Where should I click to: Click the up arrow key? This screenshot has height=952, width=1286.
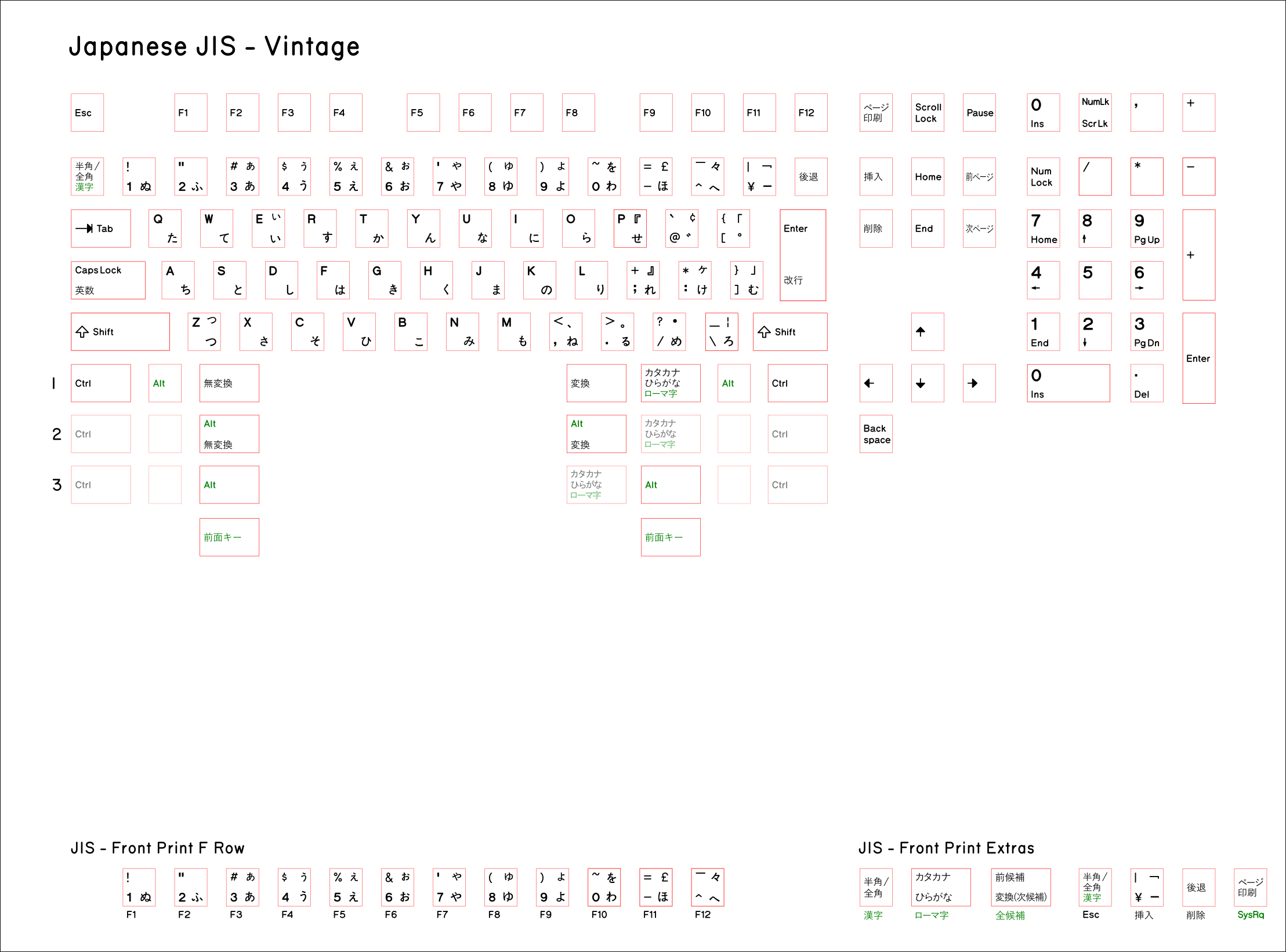927,332
